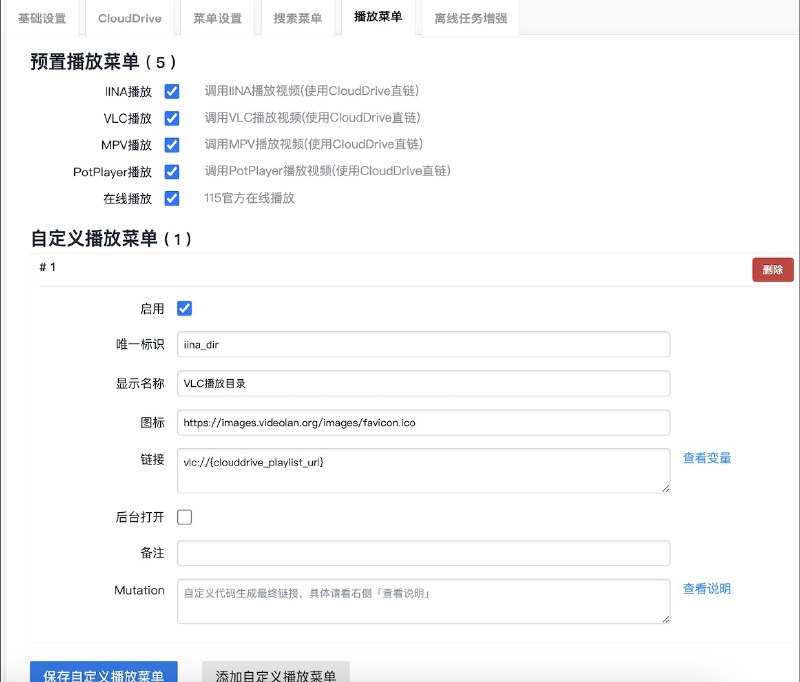Toggle the IINA播放 checkbox
This screenshot has height=682, width=800.
(x=173, y=89)
